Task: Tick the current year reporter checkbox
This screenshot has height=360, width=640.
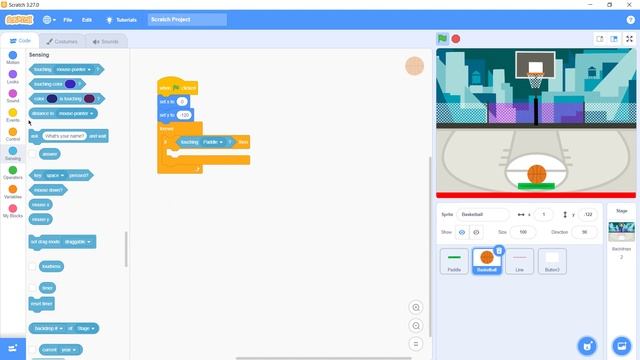Action: point(33,350)
